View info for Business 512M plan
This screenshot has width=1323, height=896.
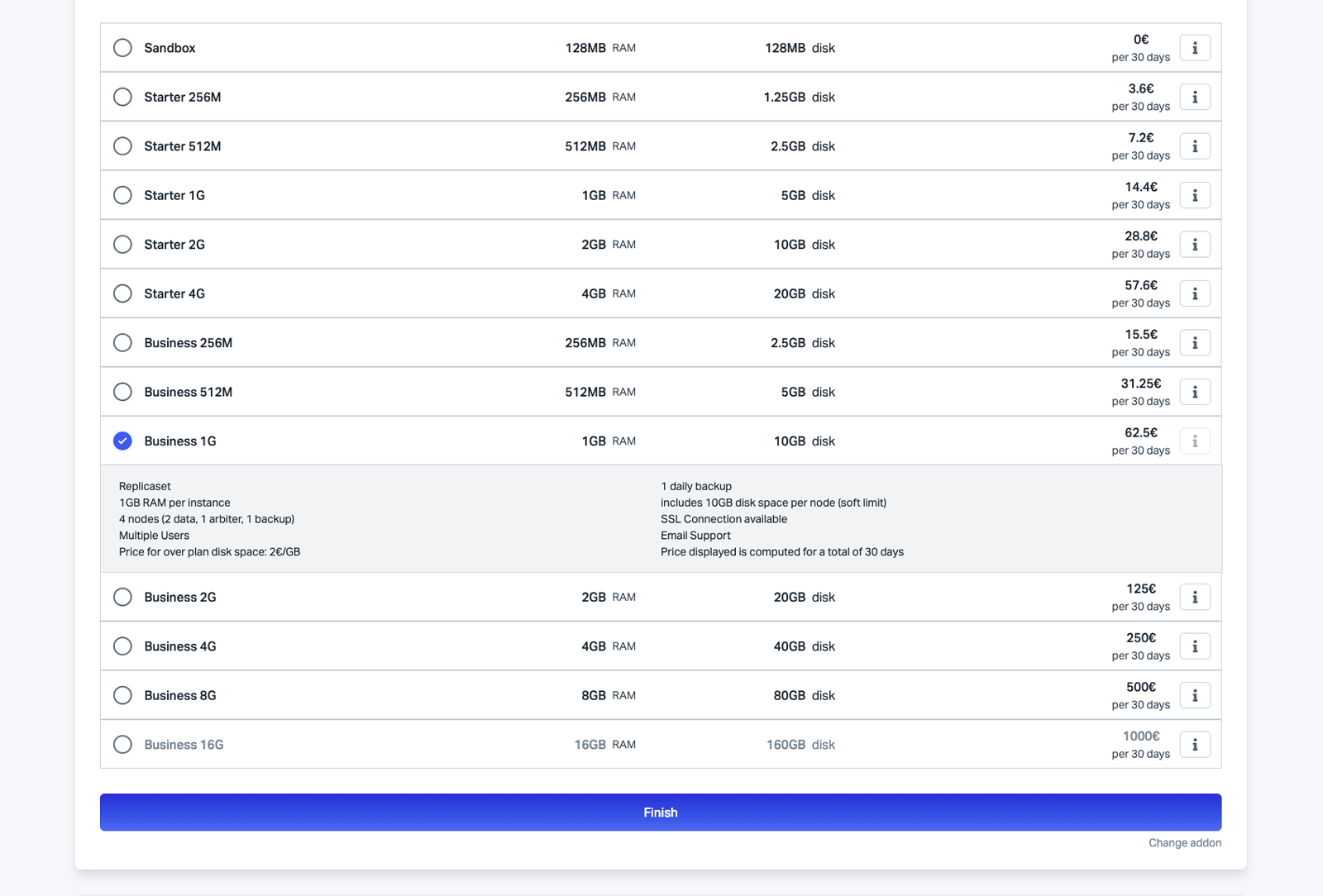[1195, 392]
